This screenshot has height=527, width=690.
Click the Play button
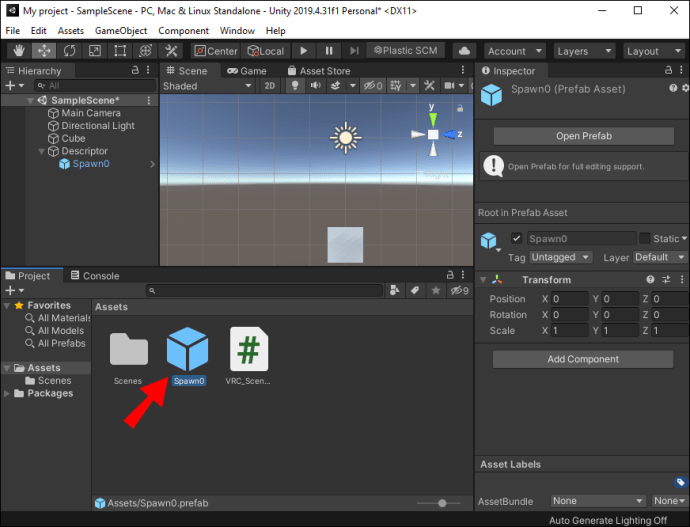coord(304,51)
